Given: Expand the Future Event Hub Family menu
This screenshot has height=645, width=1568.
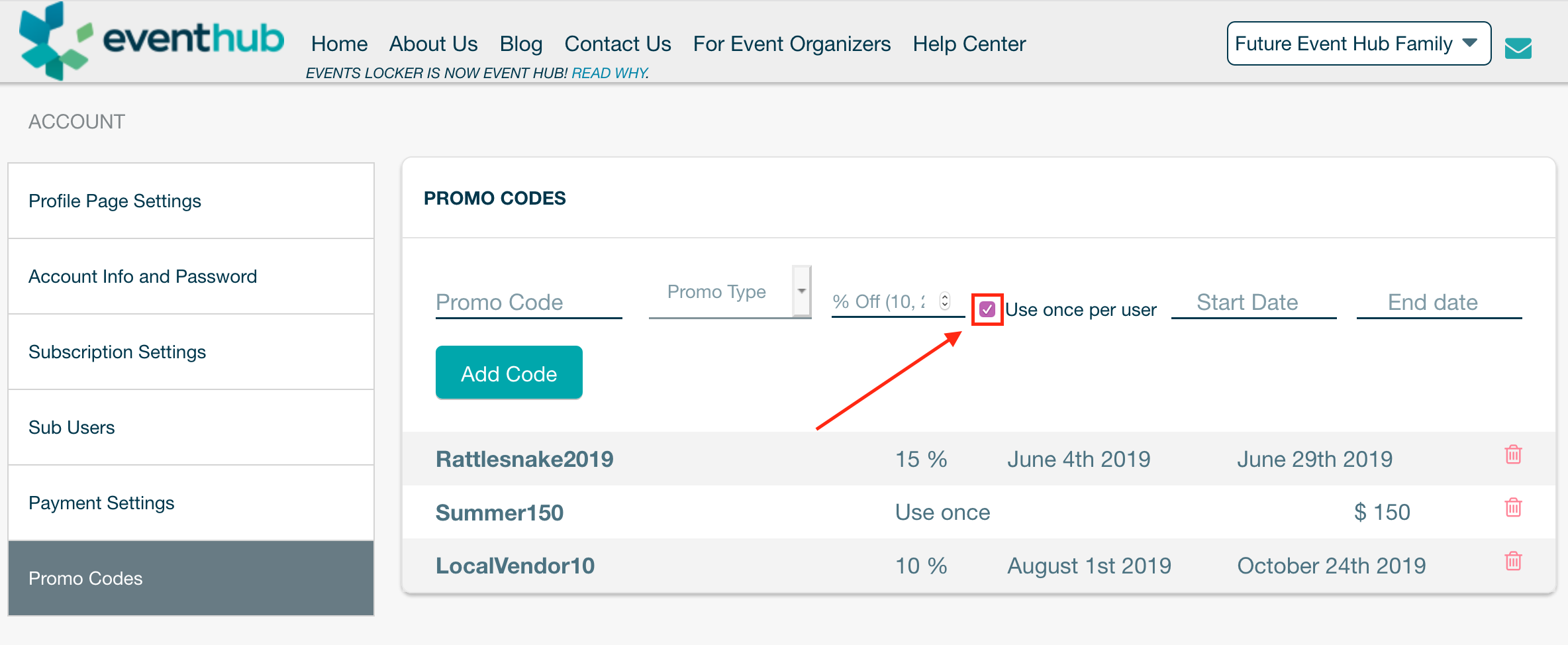Looking at the screenshot, I should point(1357,42).
